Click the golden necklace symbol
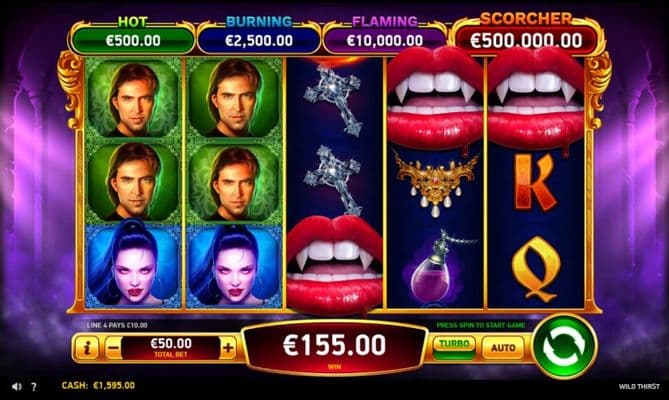The width and height of the screenshot is (669, 400). click(x=436, y=183)
